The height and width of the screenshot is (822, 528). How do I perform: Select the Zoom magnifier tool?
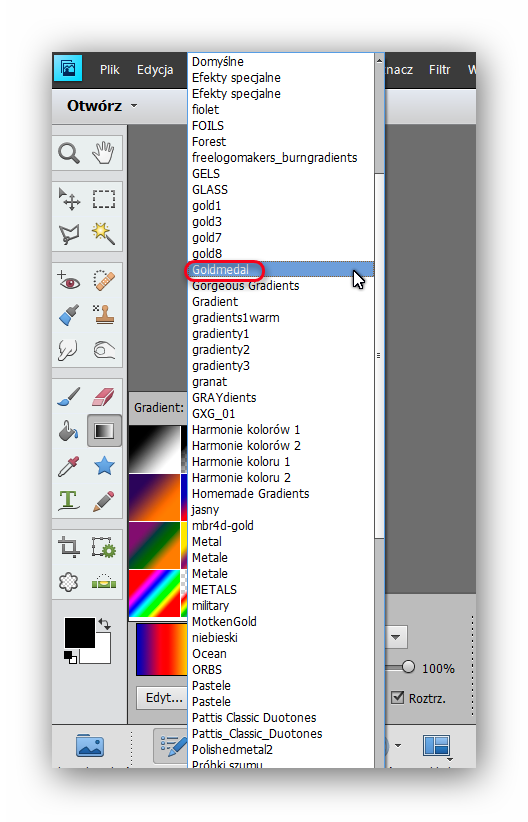point(69,153)
